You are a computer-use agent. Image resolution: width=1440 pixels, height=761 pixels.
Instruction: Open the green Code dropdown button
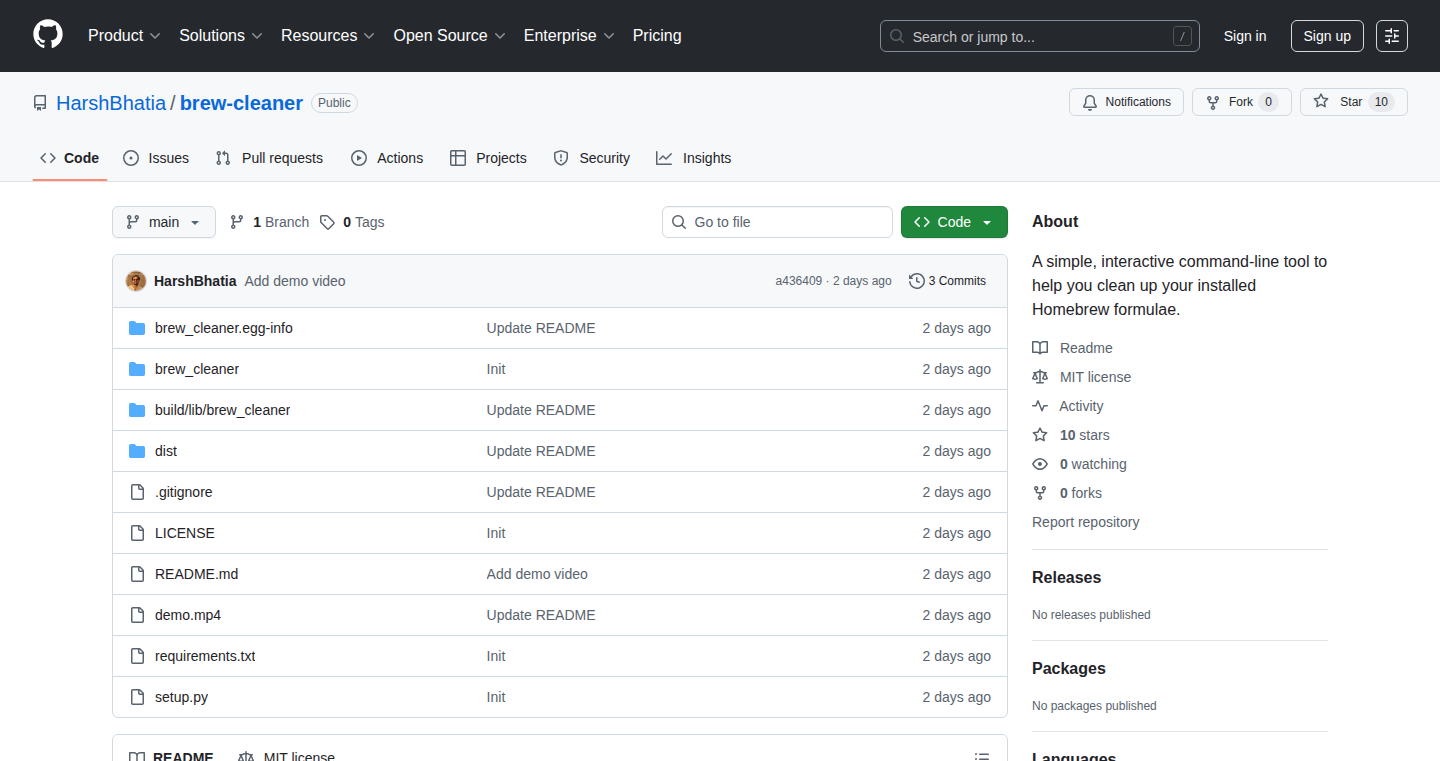tap(954, 222)
